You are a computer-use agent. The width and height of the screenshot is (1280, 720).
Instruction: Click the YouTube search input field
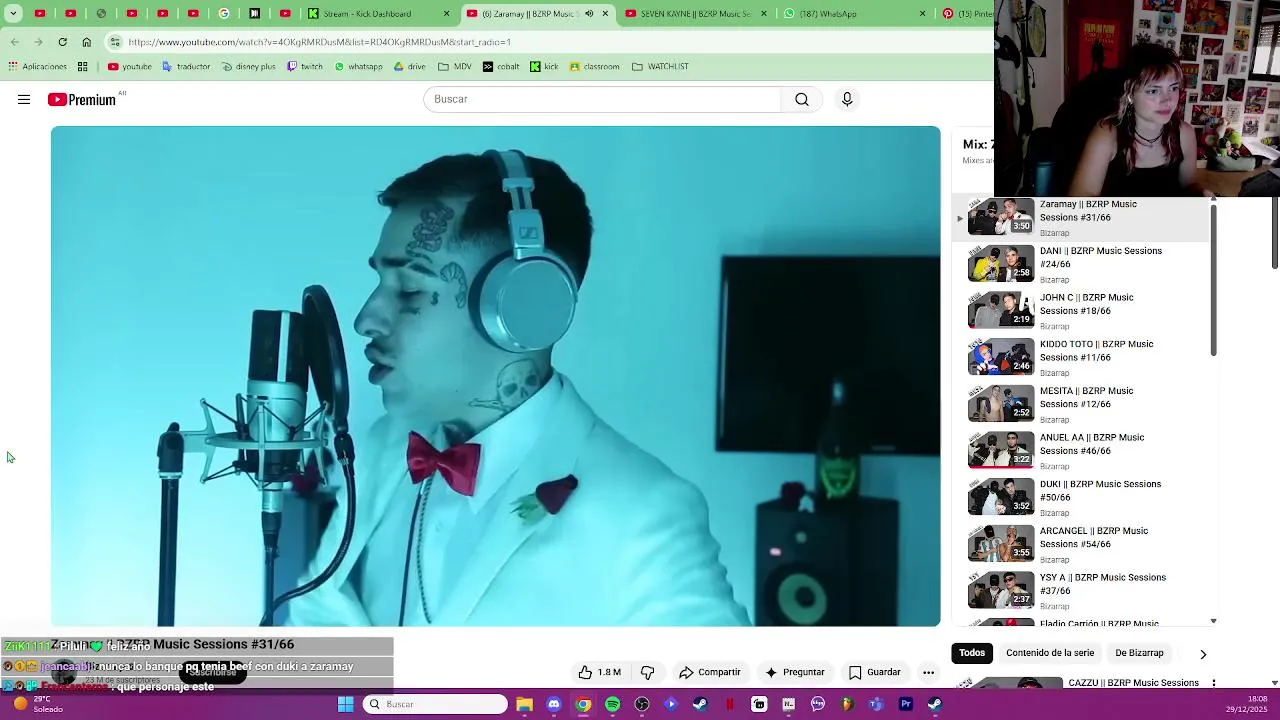[602, 99]
